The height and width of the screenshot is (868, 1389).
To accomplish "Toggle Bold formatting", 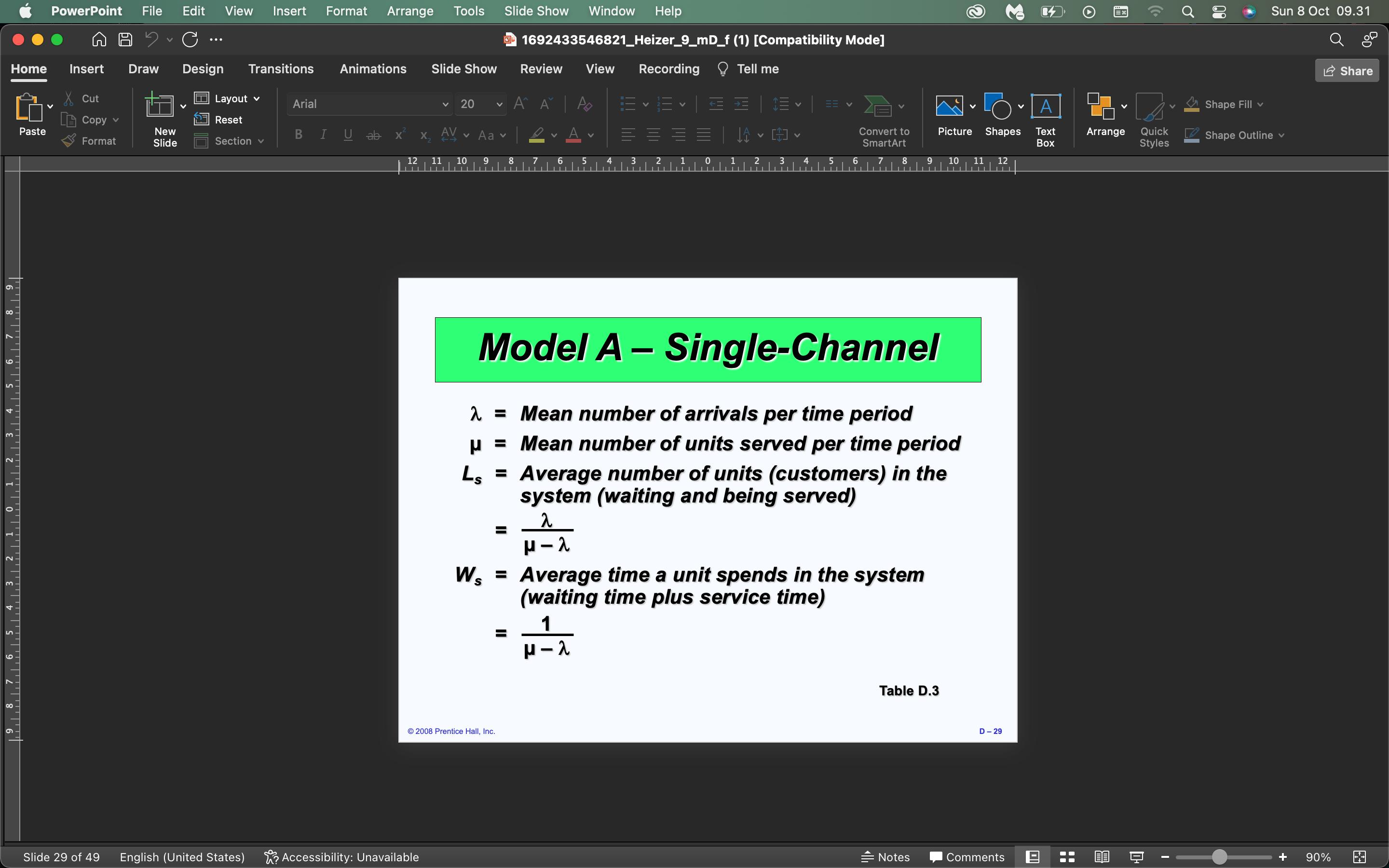I will coord(299,135).
